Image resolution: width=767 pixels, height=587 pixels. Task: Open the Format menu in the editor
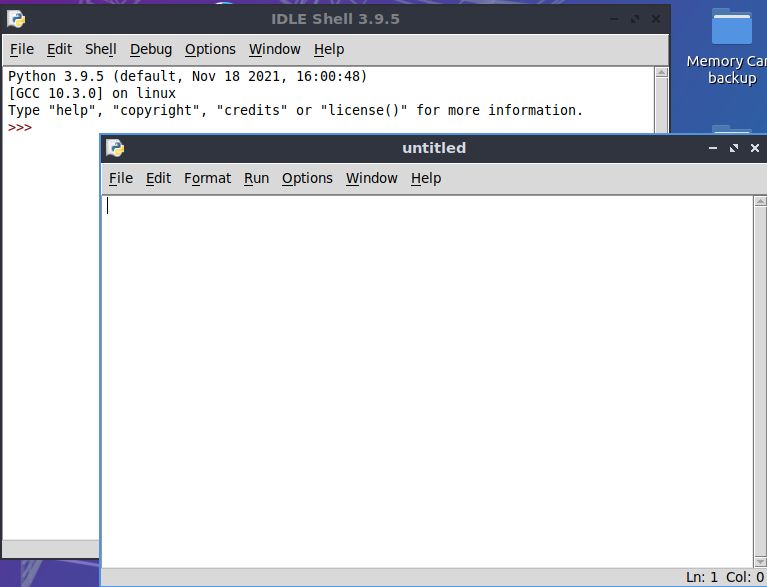pyautogui.click(x=207, y=178)
